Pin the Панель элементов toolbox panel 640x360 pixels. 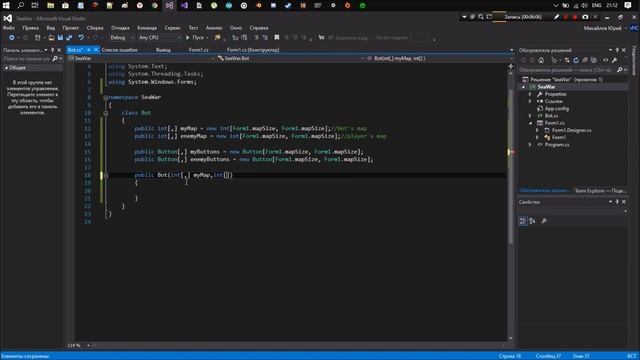pos(52,50)
